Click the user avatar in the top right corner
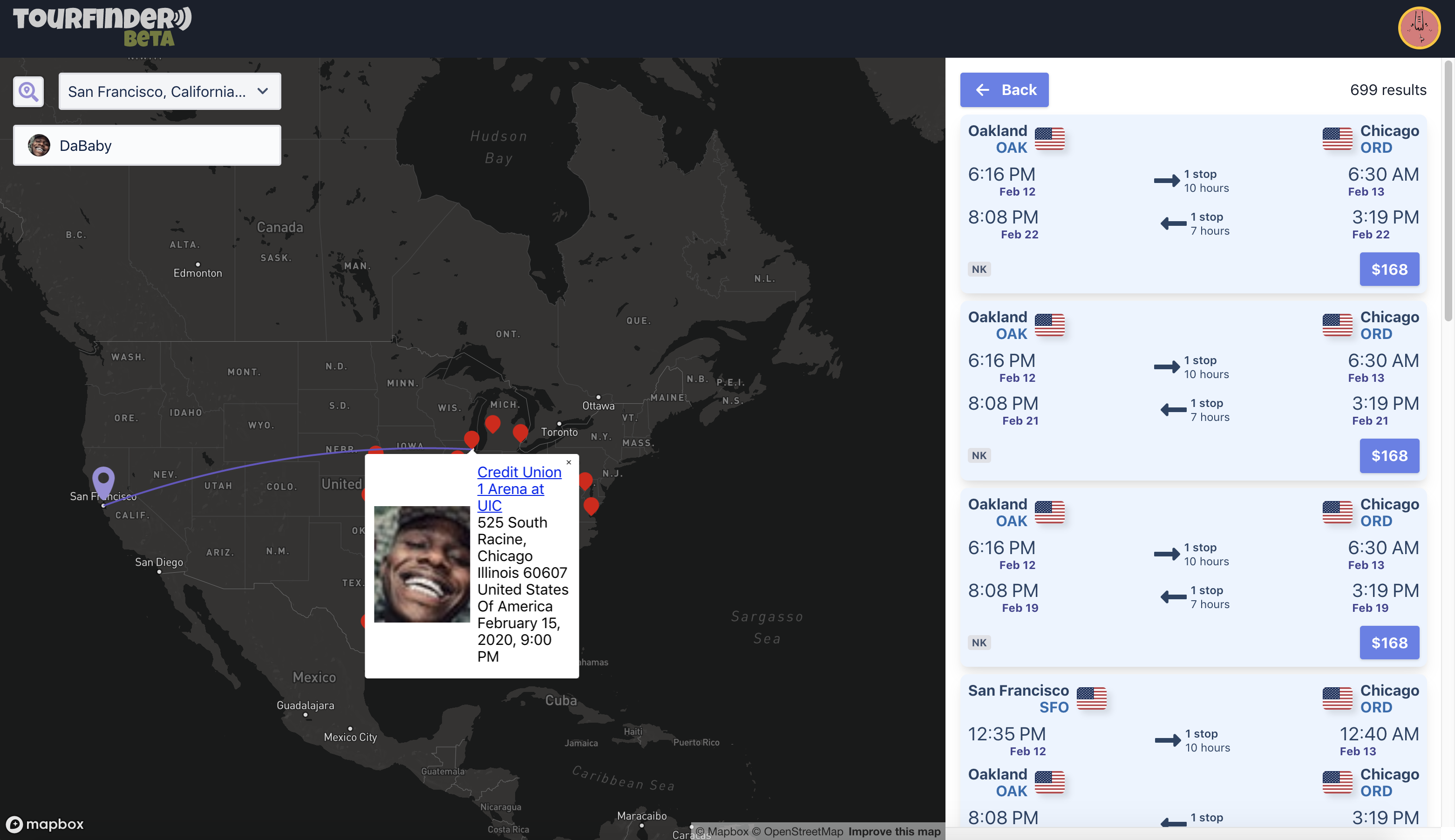This screenshot has width=1455, height=840. 1419,27
